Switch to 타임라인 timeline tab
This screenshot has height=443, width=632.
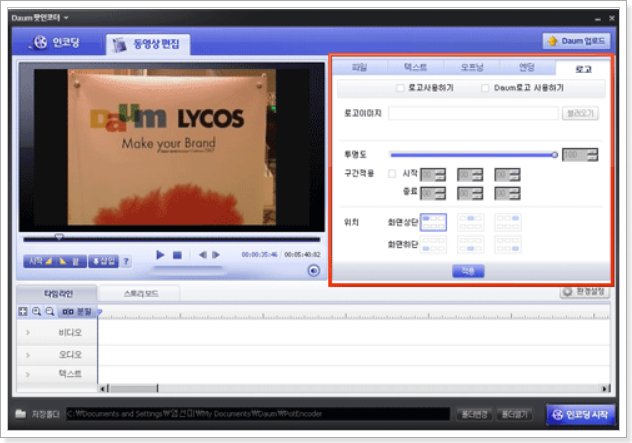pyautogui.click(x=58, y=293)
